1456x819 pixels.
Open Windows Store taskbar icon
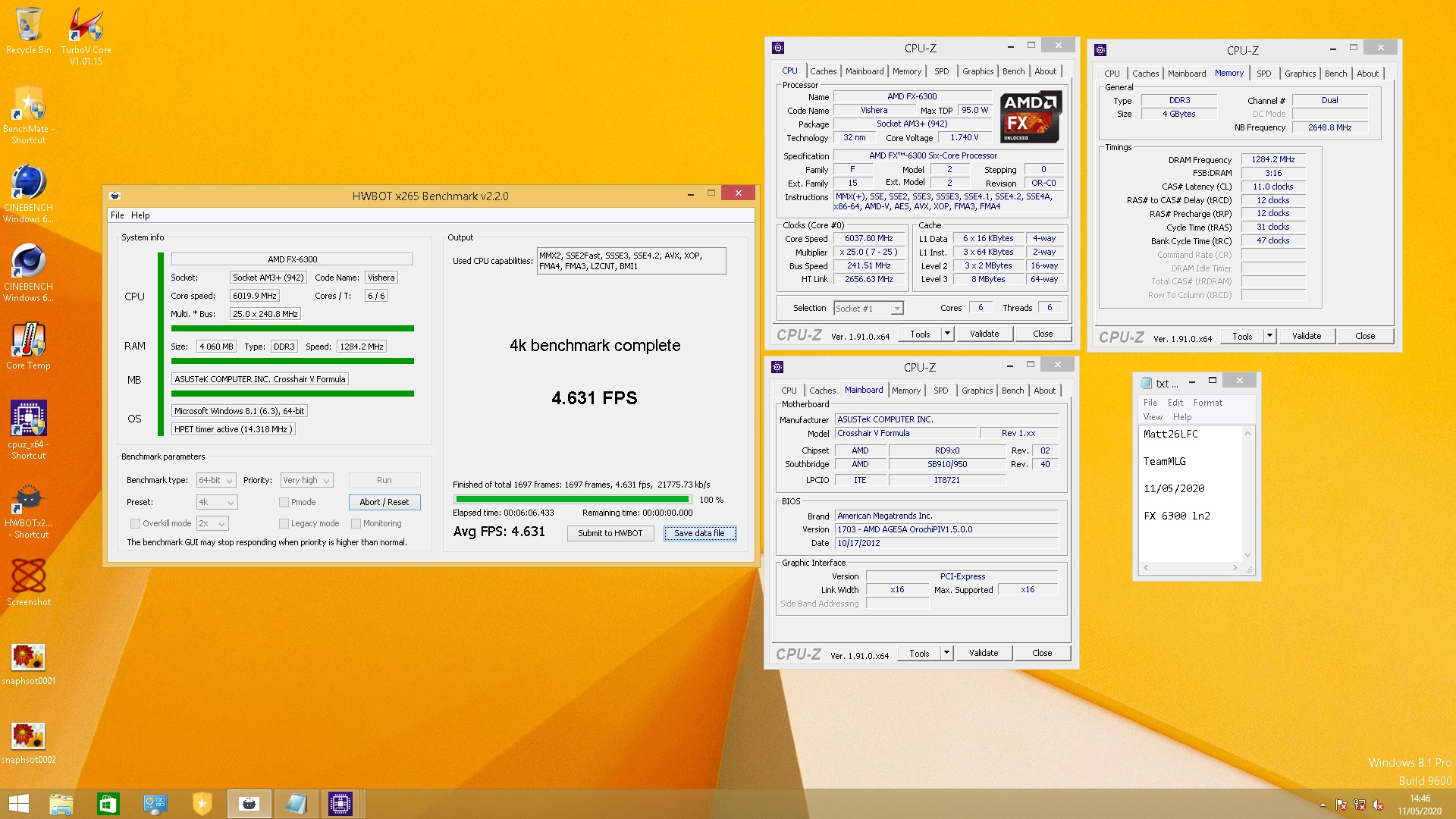coord(108,804)
